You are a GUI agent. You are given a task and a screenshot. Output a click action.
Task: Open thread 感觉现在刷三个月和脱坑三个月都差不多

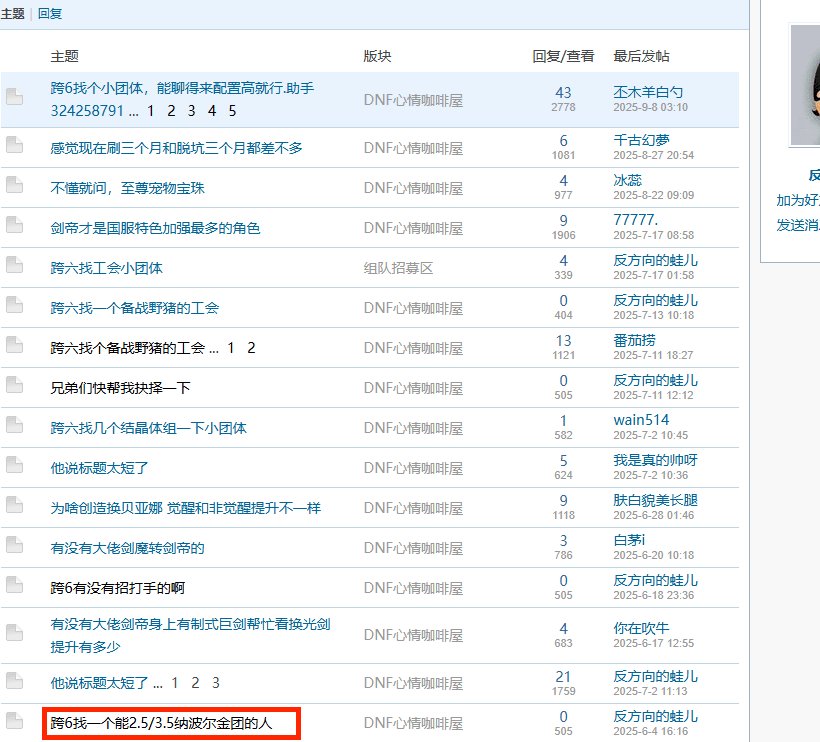[x=176, y=148]
